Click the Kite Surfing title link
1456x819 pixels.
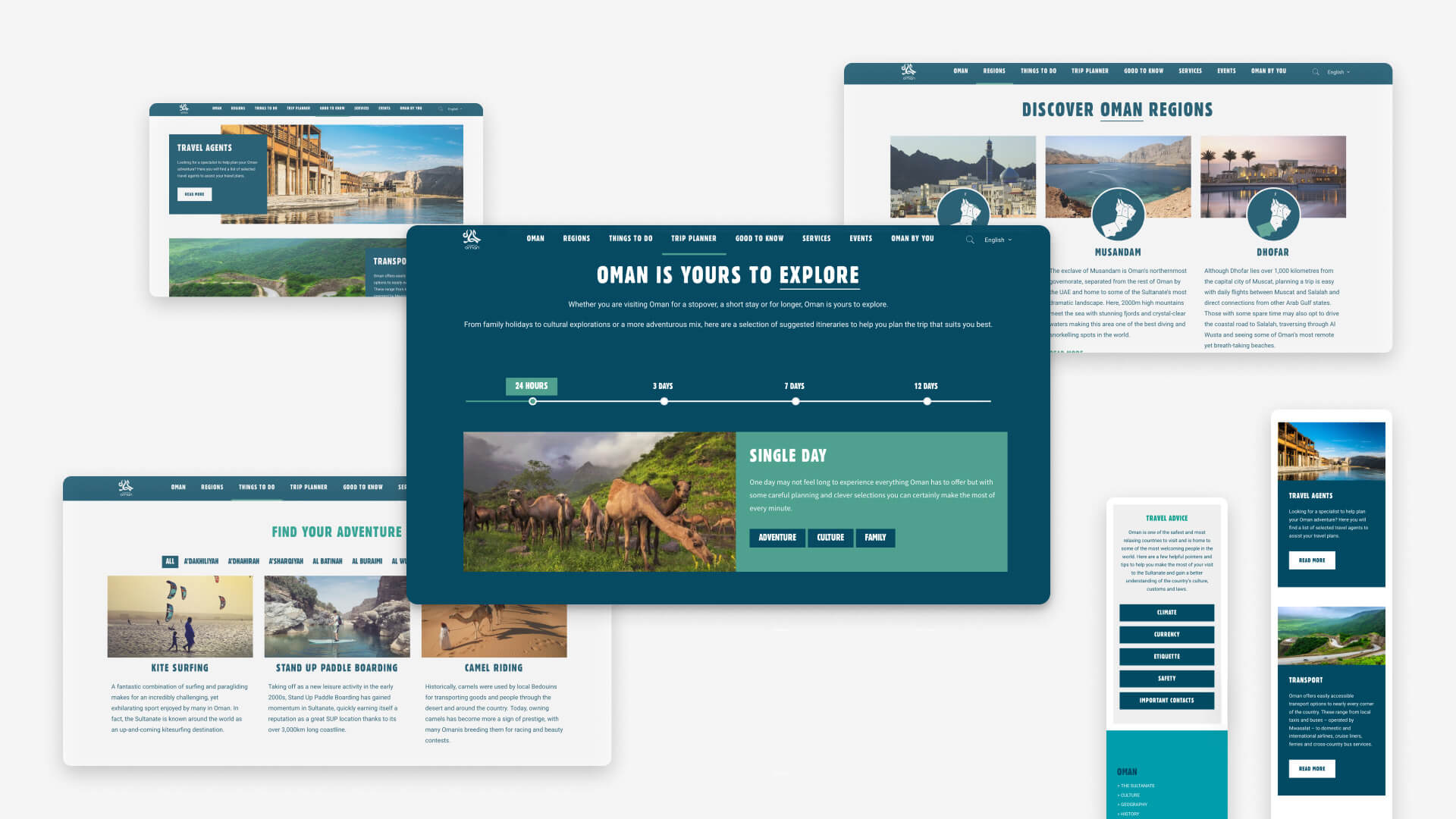[180, 668]
